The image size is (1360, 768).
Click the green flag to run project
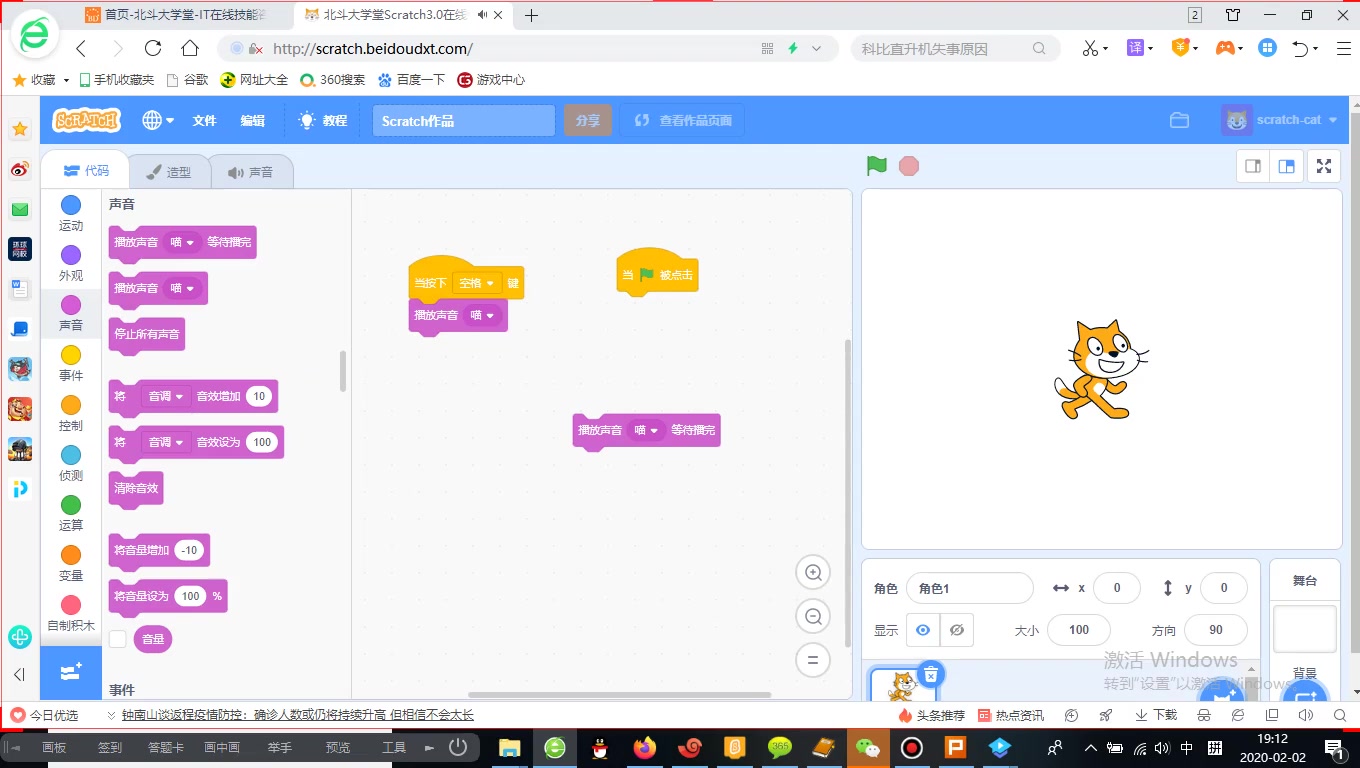[x=876, y=166]
